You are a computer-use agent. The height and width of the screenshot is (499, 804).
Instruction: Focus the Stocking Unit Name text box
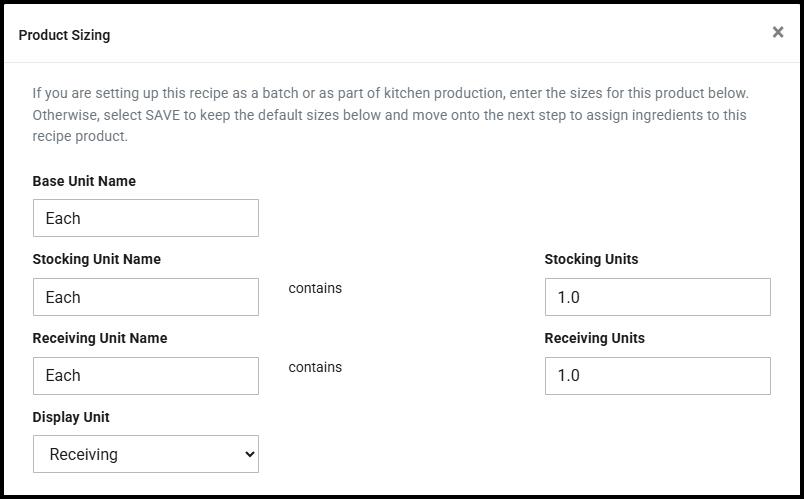click(145, 297)
